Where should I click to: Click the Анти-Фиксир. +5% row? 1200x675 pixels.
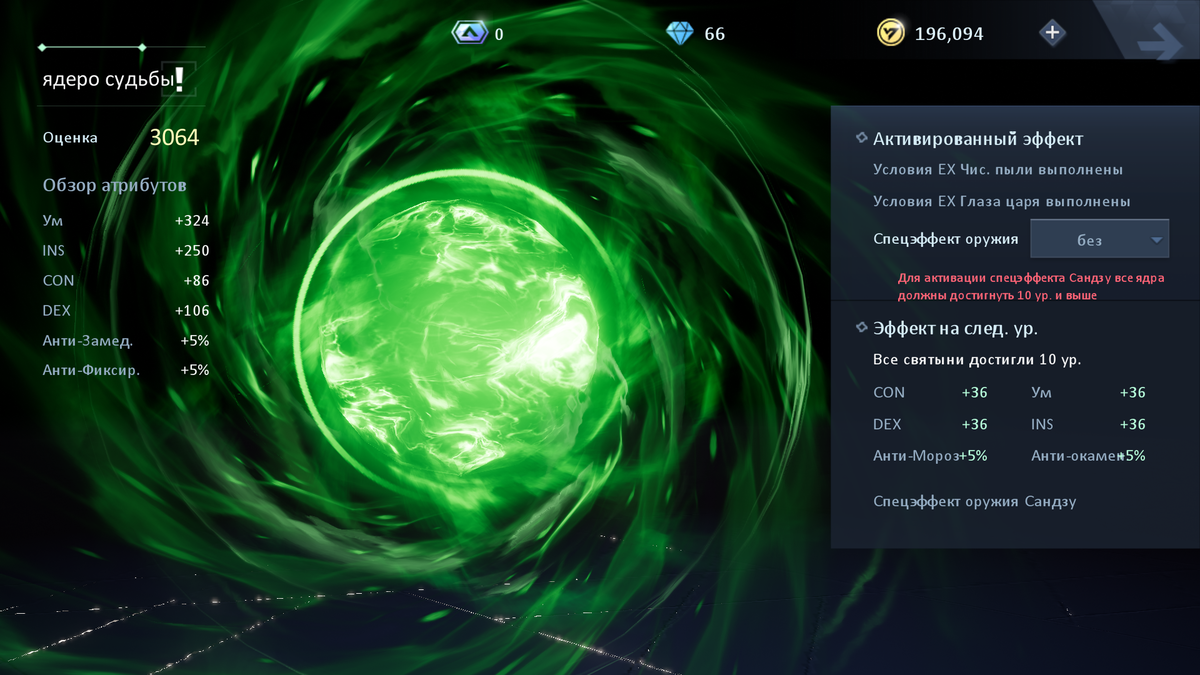126,370
